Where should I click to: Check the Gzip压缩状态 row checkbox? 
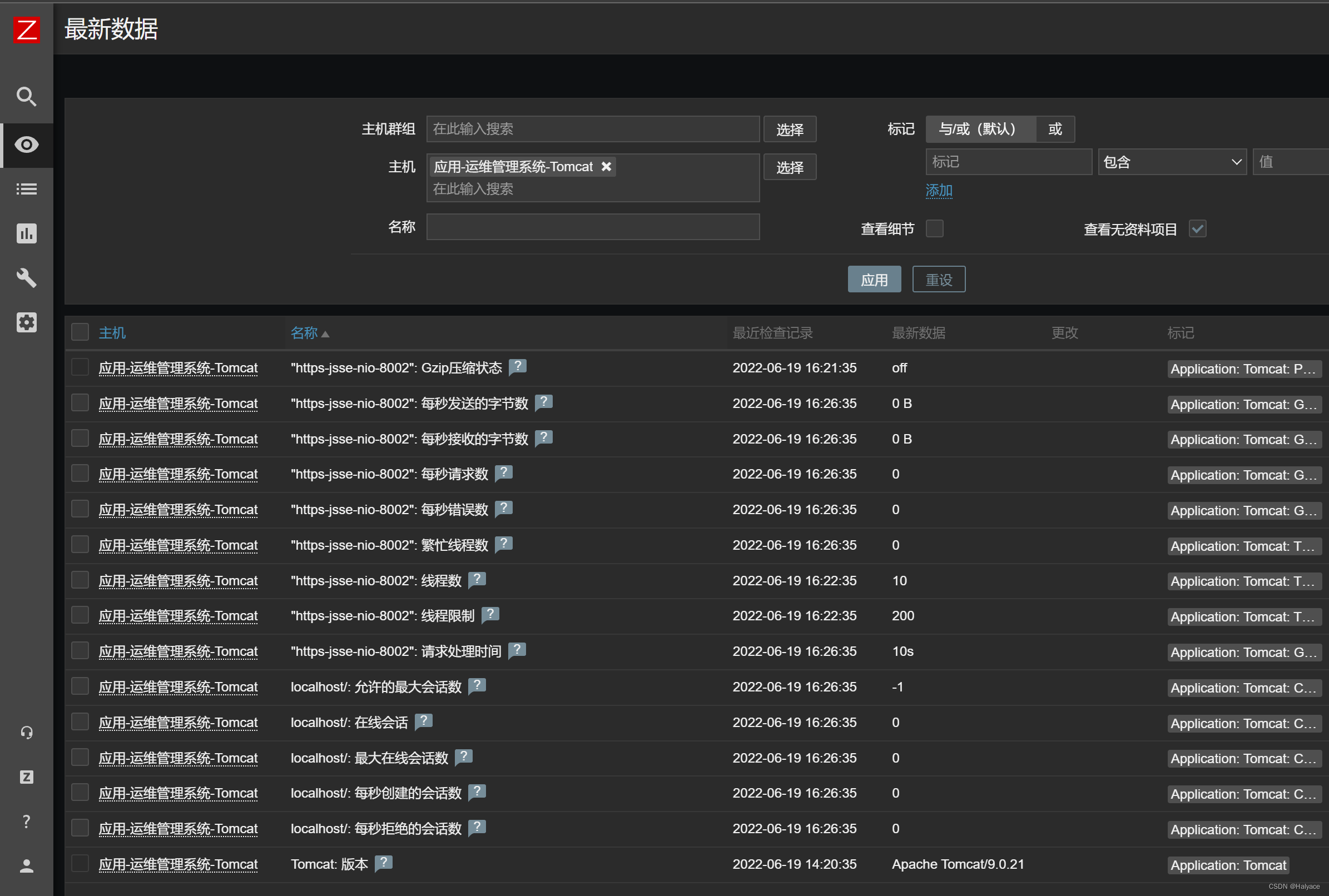pos(80,367)
